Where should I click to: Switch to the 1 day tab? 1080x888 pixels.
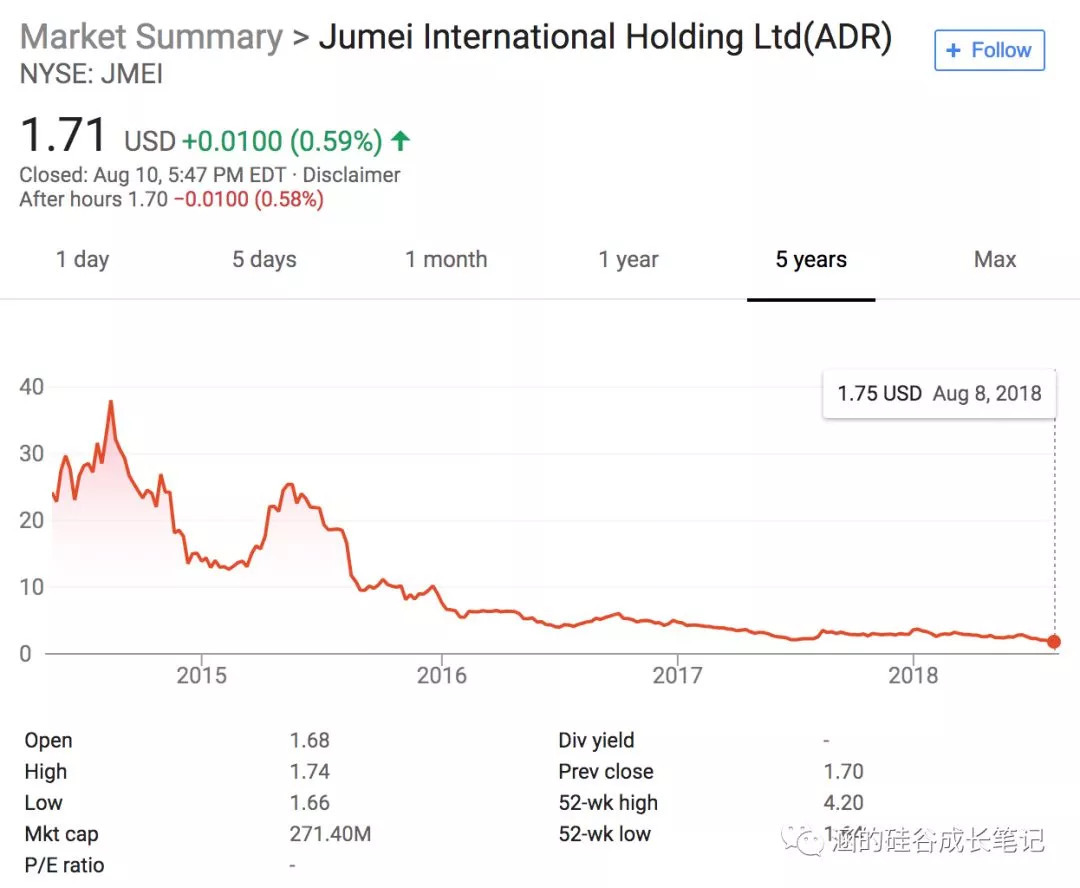82,260
